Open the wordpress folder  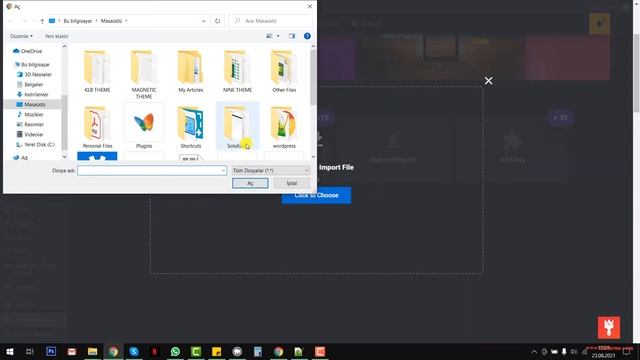284,127
